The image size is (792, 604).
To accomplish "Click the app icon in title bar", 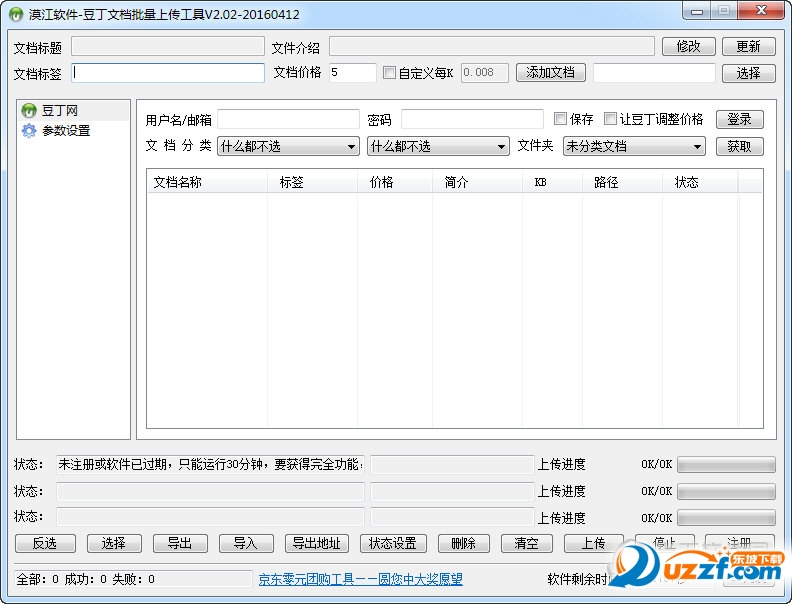I will click(17, 14).
